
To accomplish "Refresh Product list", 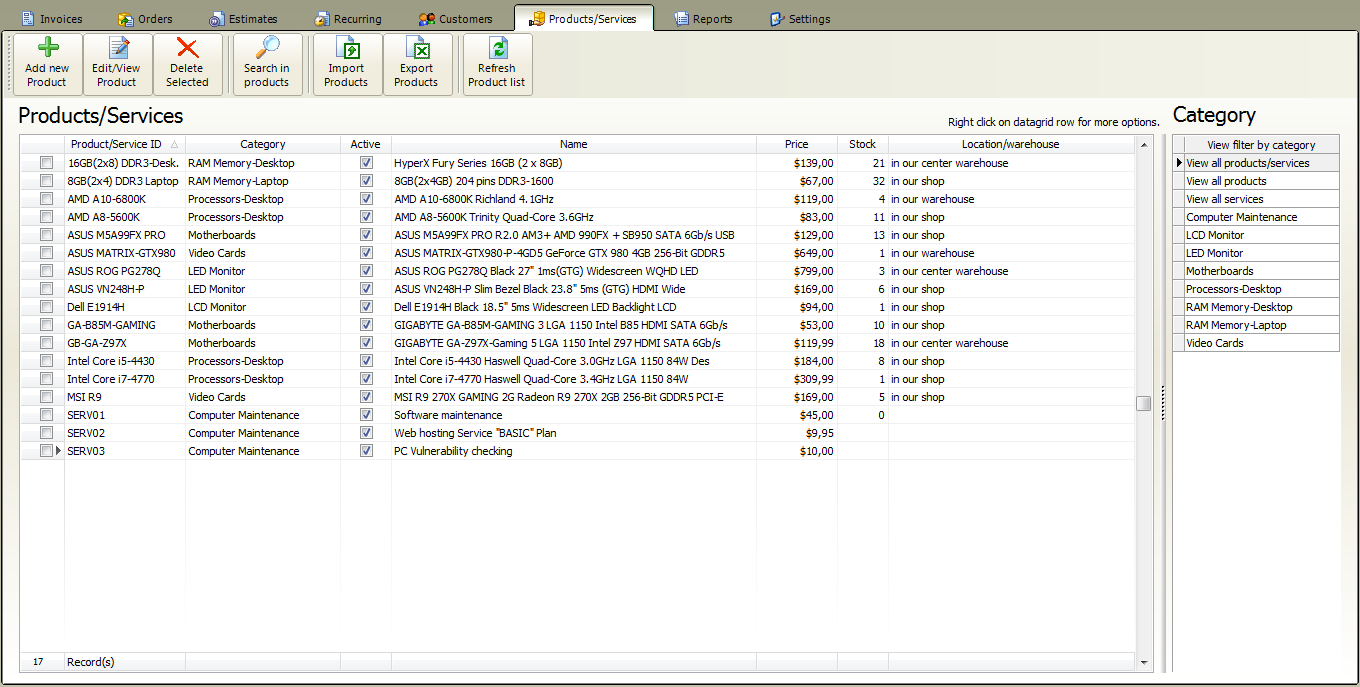I will click(x=497, y=65).
